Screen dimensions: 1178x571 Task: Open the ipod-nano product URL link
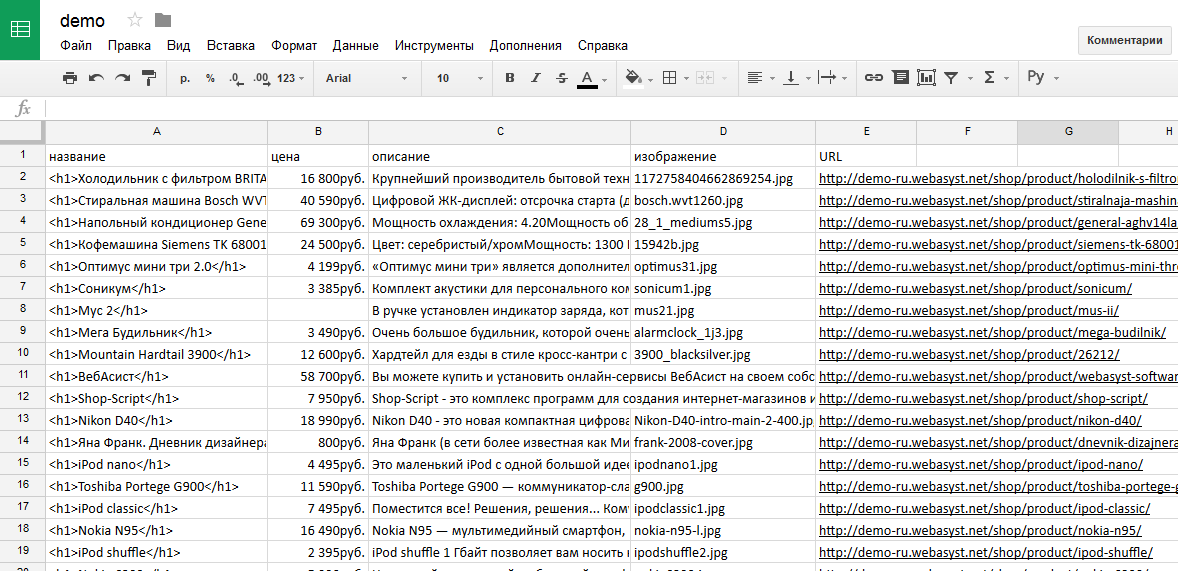[980, 464]
